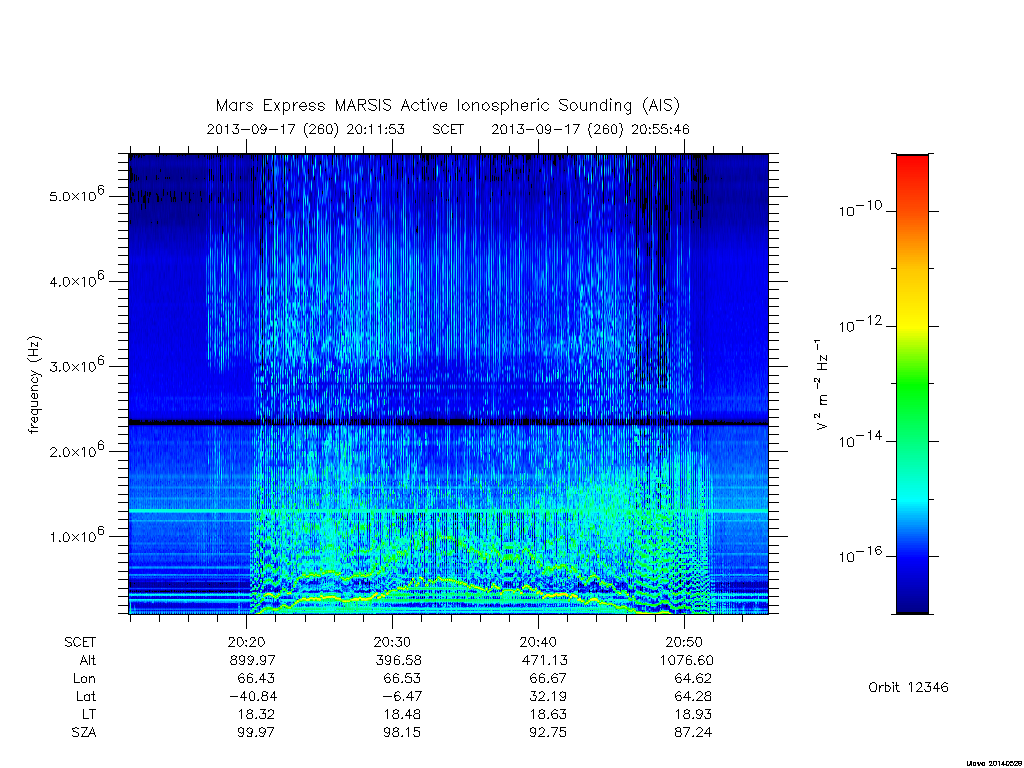Image resolution: width=1024 pixels, height=768 pixels.
Task: Click SZA value 98.15
Action: pos(402,732)
